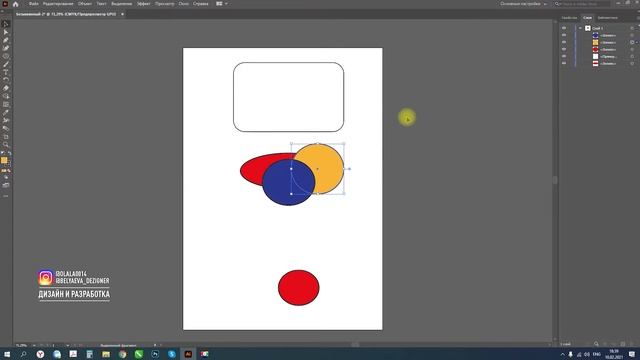Open the Редактирование menu
This screenshot has height=360, width=640.
(58, 4)
